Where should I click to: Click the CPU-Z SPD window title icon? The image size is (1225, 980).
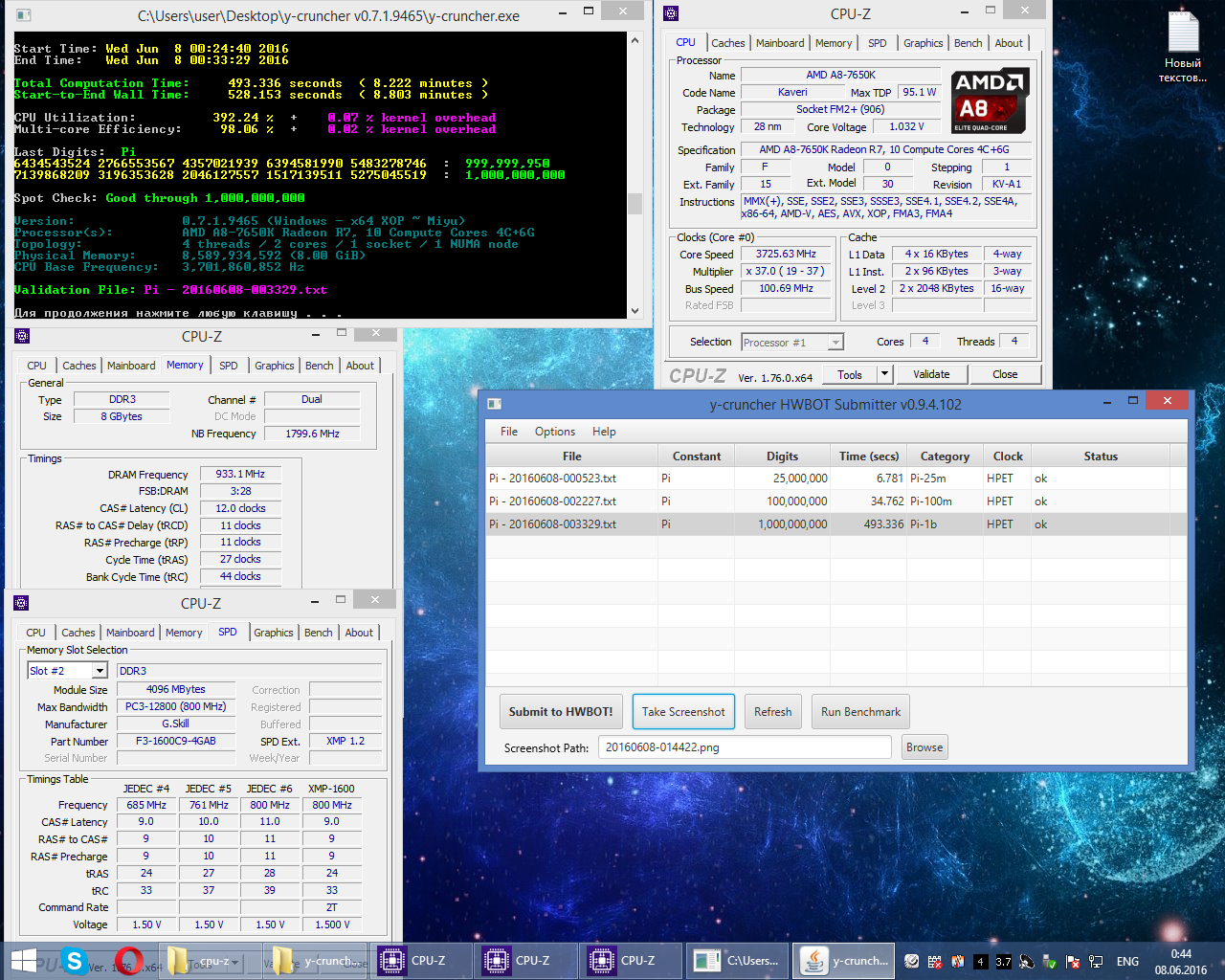pyautogui.click(x=21, y=603)
